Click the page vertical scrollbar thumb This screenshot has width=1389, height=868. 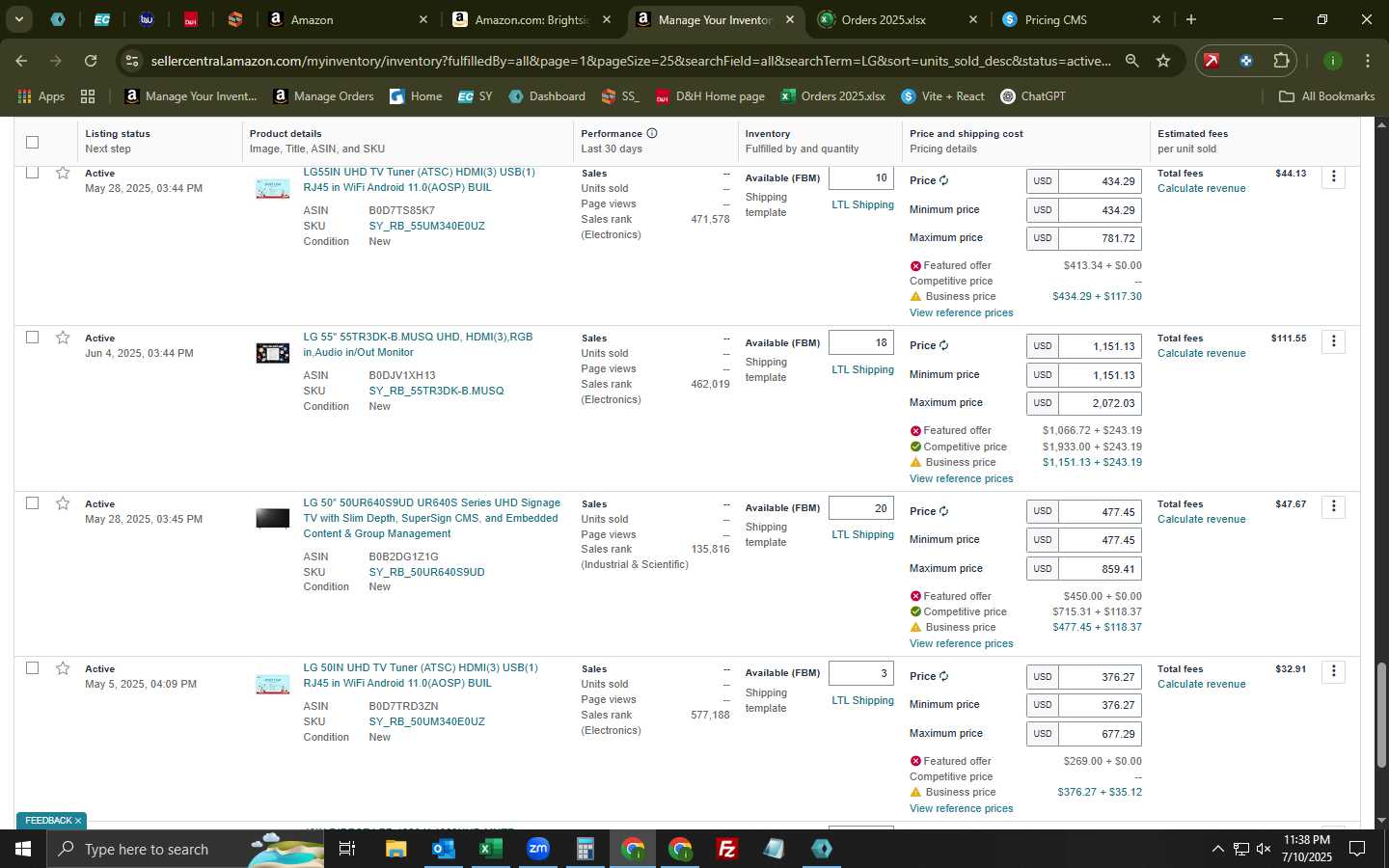[1380, 716]
